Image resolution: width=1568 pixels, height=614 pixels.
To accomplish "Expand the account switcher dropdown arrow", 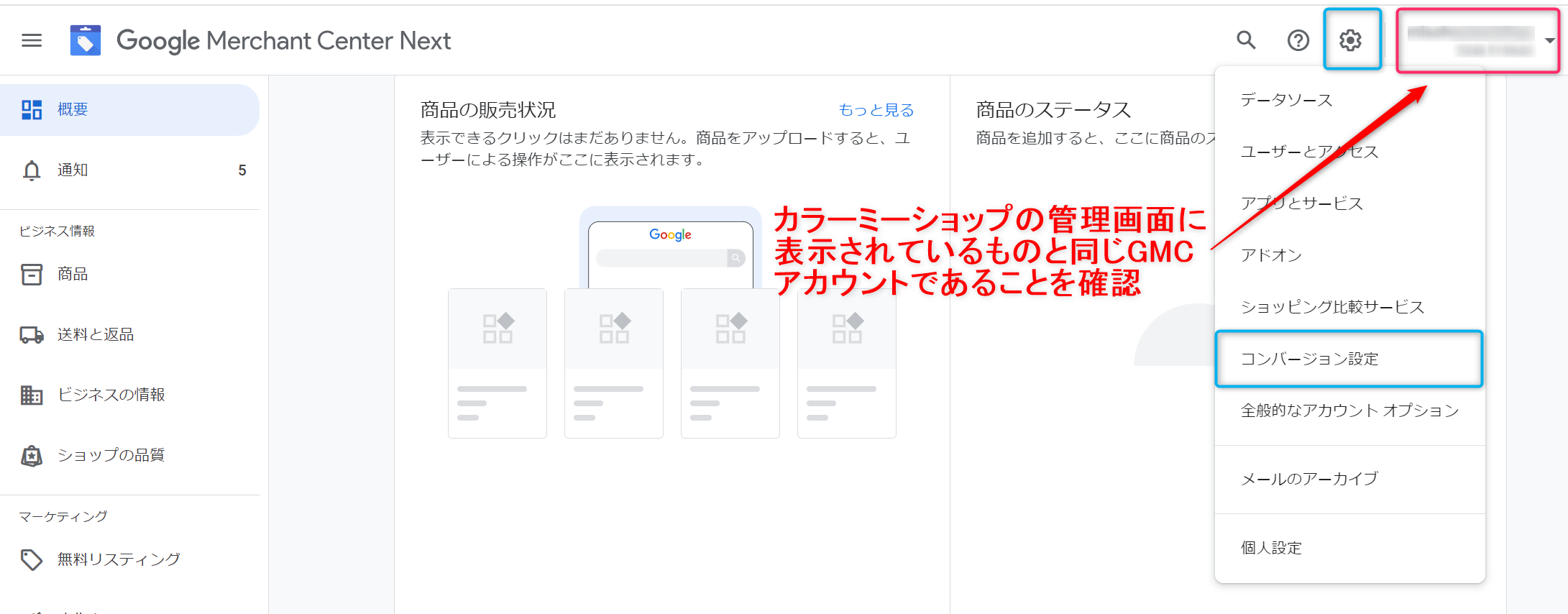I will pos(1549,41).
